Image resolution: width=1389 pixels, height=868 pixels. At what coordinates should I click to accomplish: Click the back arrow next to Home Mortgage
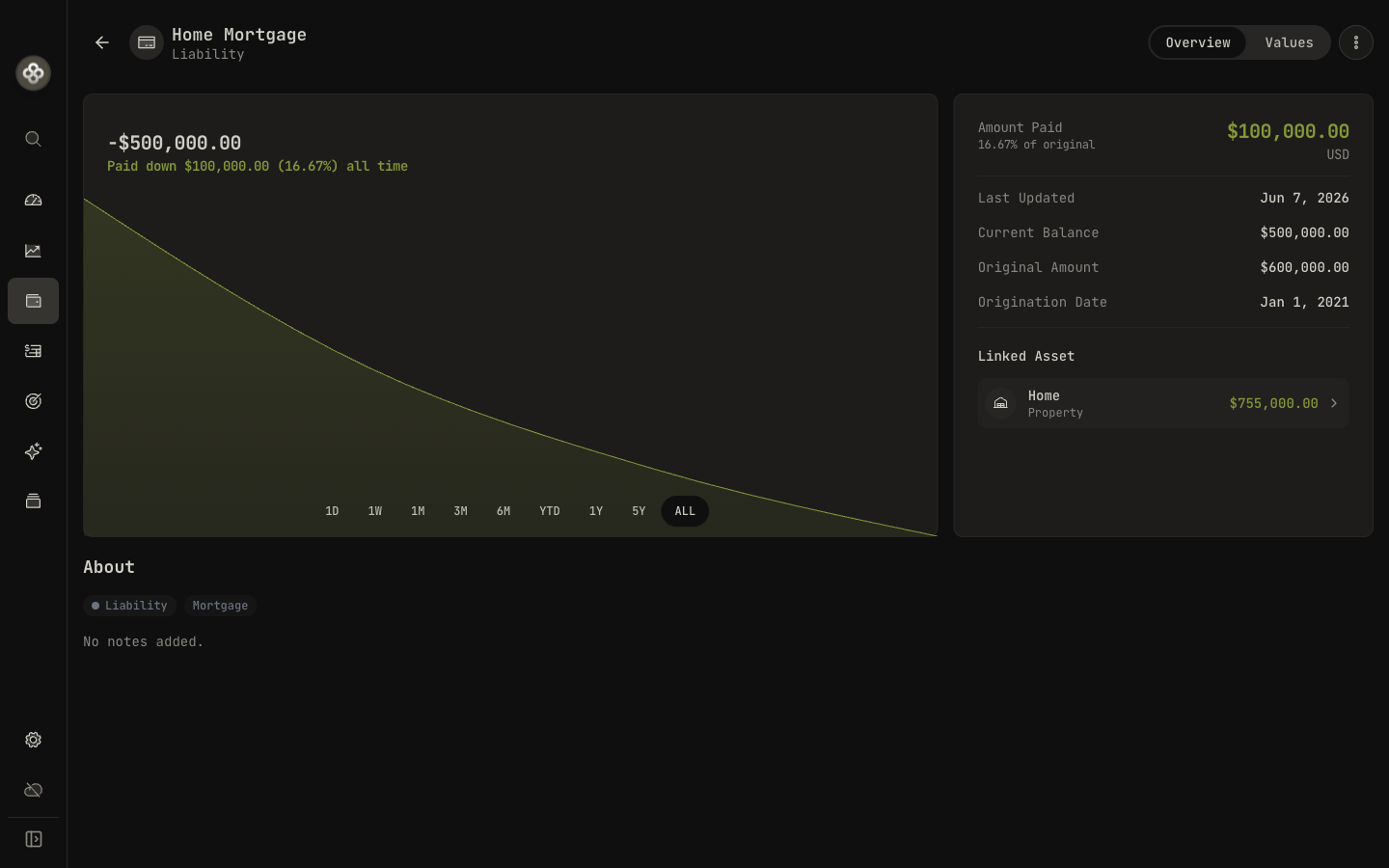pos(102,42)
